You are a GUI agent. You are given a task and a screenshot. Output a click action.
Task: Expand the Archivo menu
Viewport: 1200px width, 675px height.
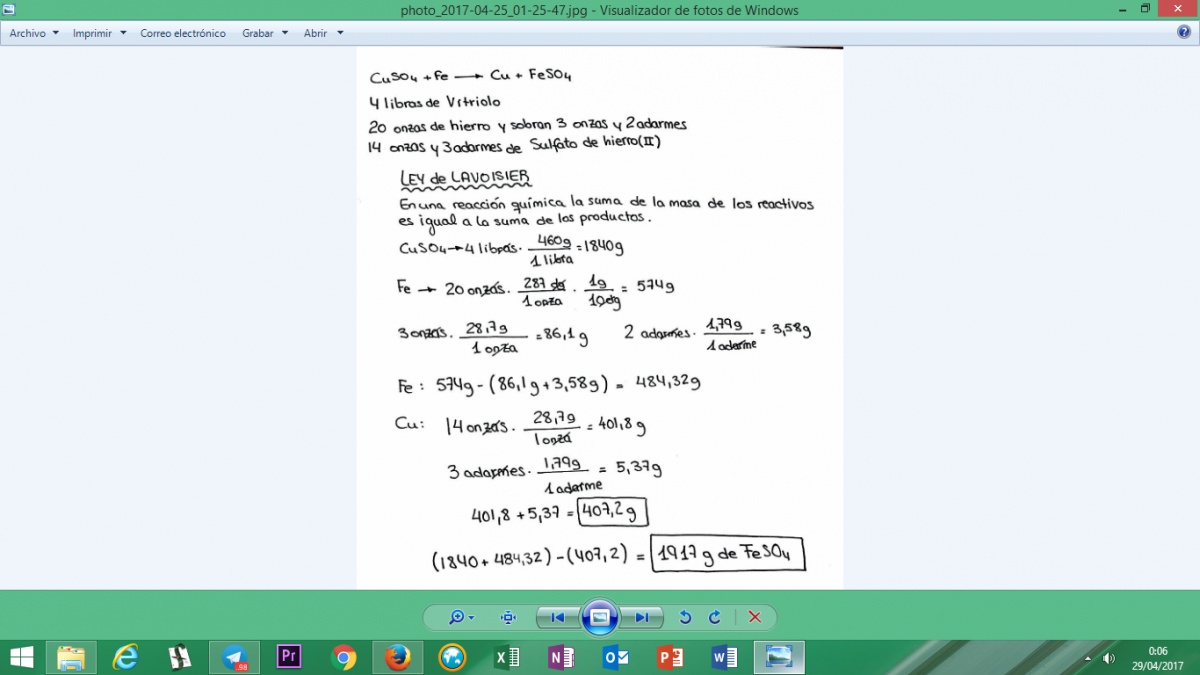tap(34, 33)
